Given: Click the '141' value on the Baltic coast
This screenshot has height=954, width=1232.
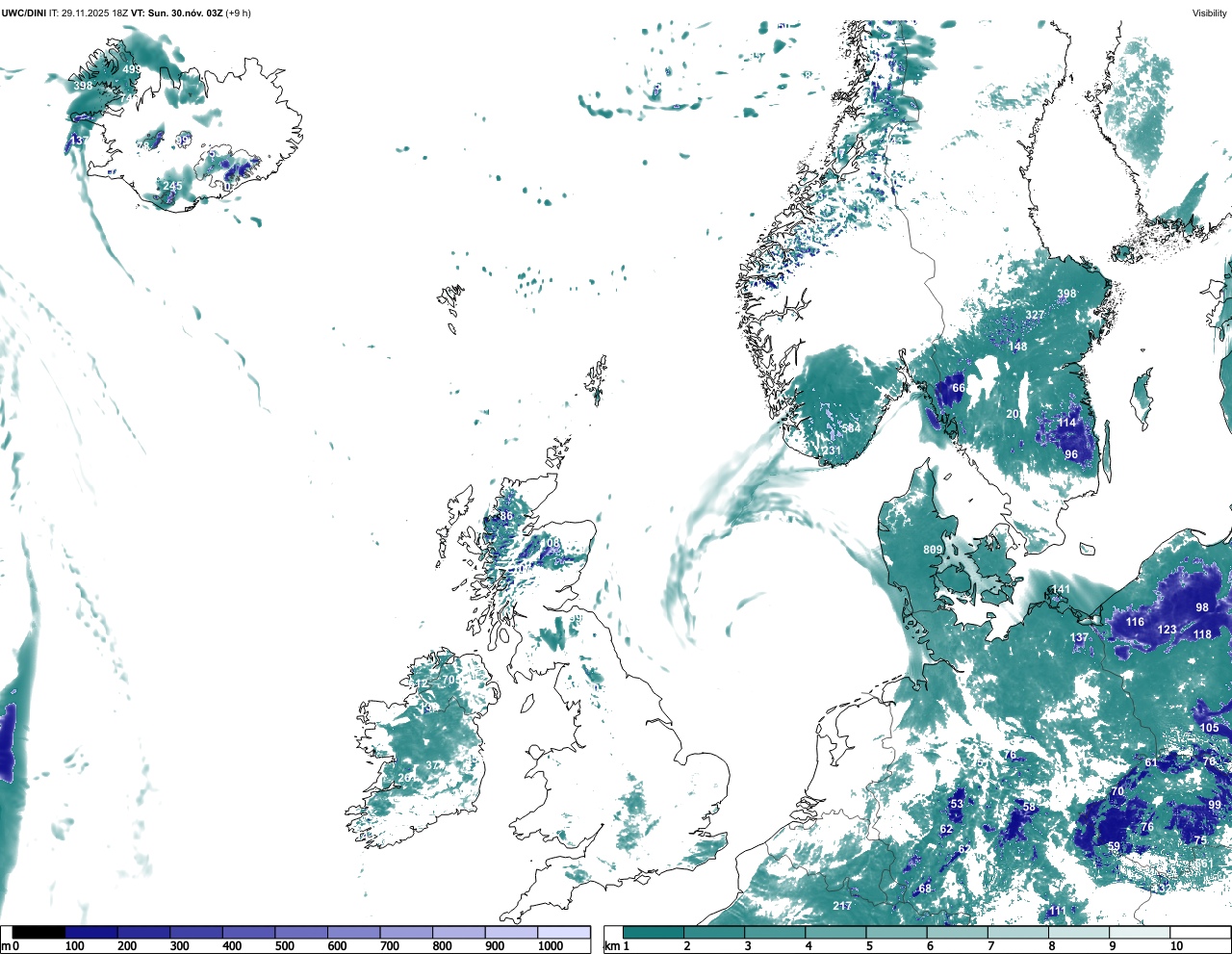Looking at the screenshot, I should pyautogui.click(x=1061, y=590).
